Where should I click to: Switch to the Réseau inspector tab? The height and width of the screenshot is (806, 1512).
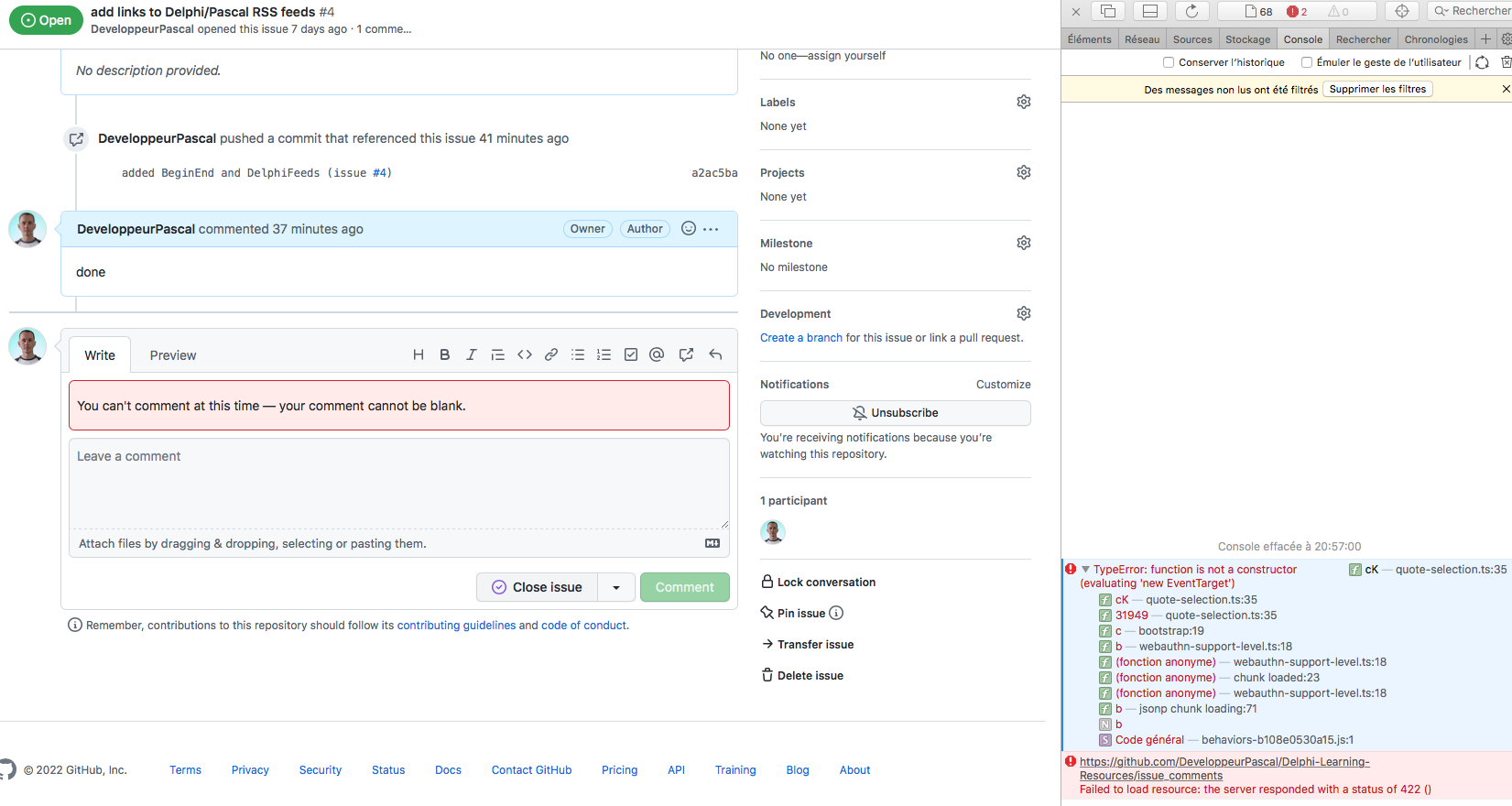(1142, 39)
